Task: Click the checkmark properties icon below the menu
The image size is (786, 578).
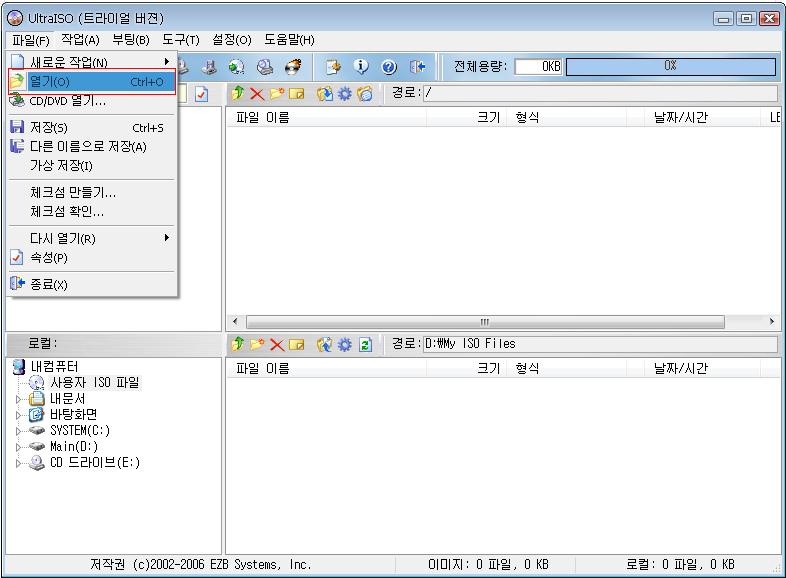Action: tap(201, 94)
